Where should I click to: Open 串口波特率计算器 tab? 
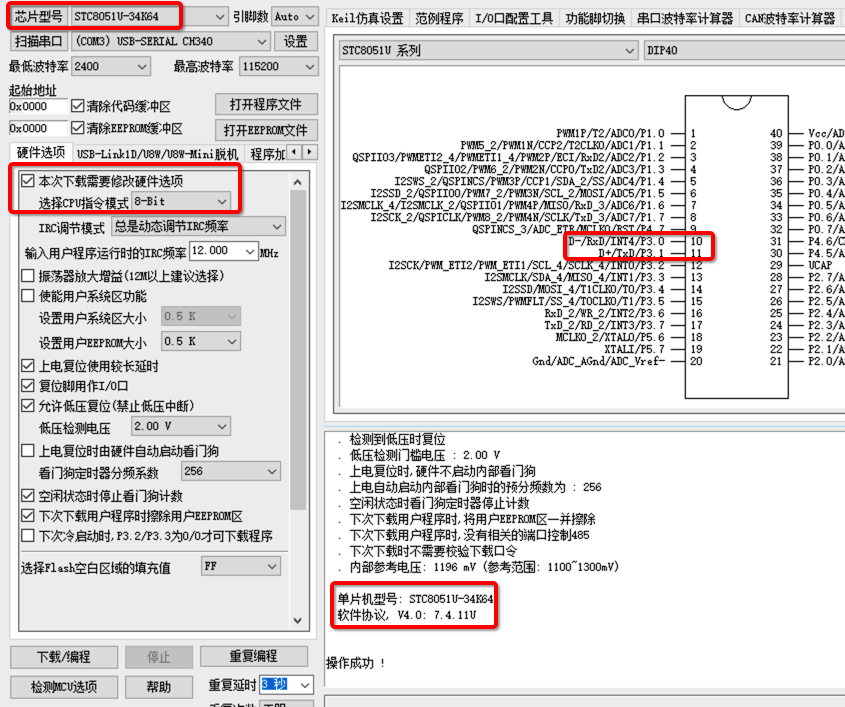(685, 18)
